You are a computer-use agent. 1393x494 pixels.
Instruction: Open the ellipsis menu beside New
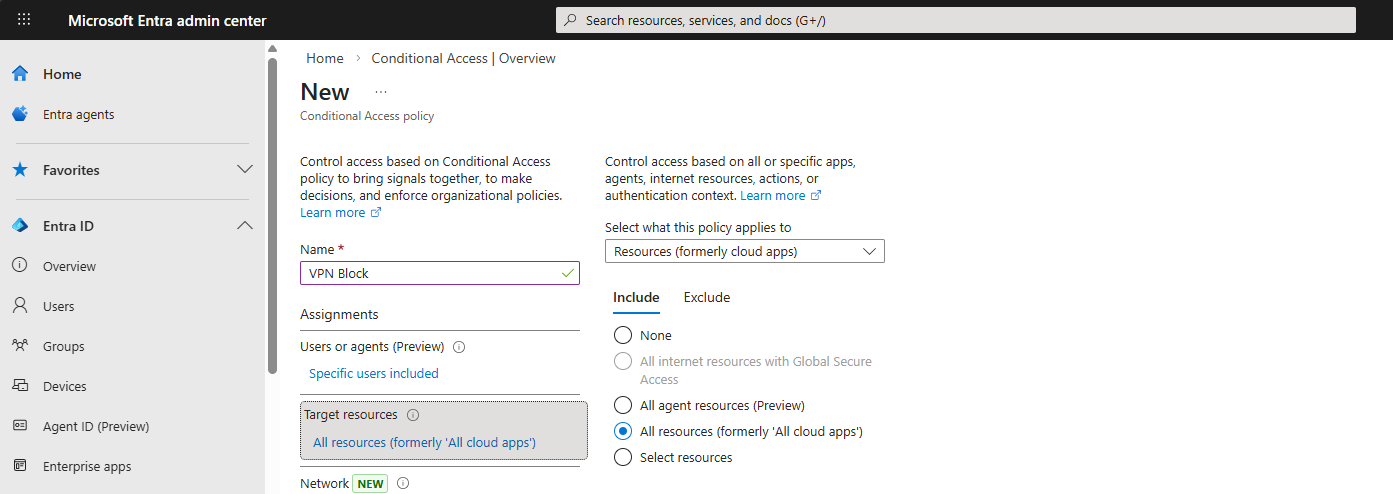coord(381,92)
